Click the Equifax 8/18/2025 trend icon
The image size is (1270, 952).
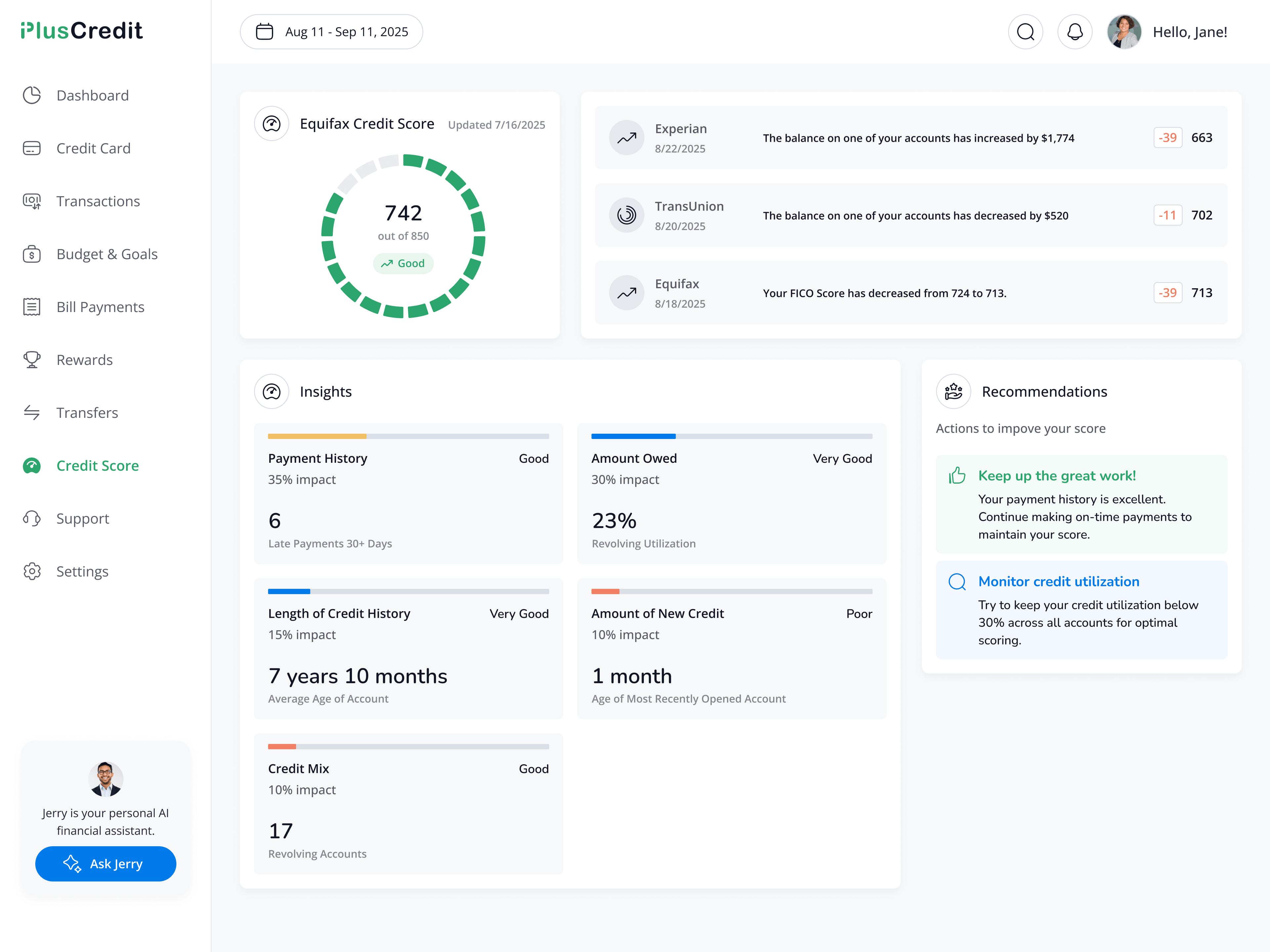[626, 293]
